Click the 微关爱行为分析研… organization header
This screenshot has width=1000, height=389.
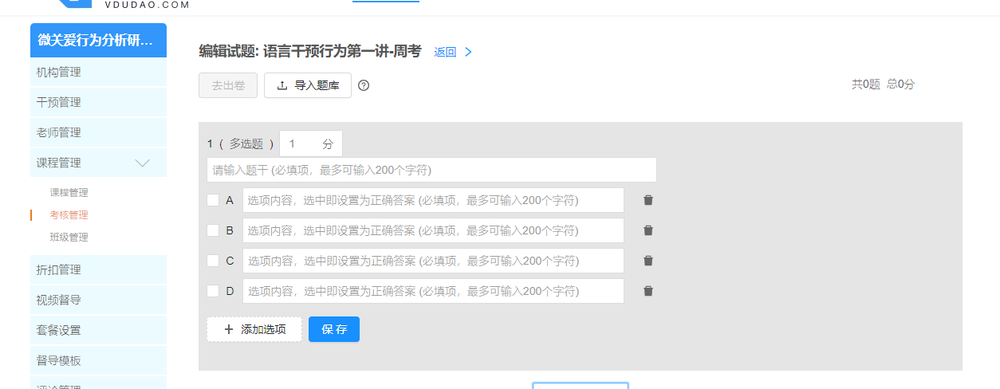[98, 40]
